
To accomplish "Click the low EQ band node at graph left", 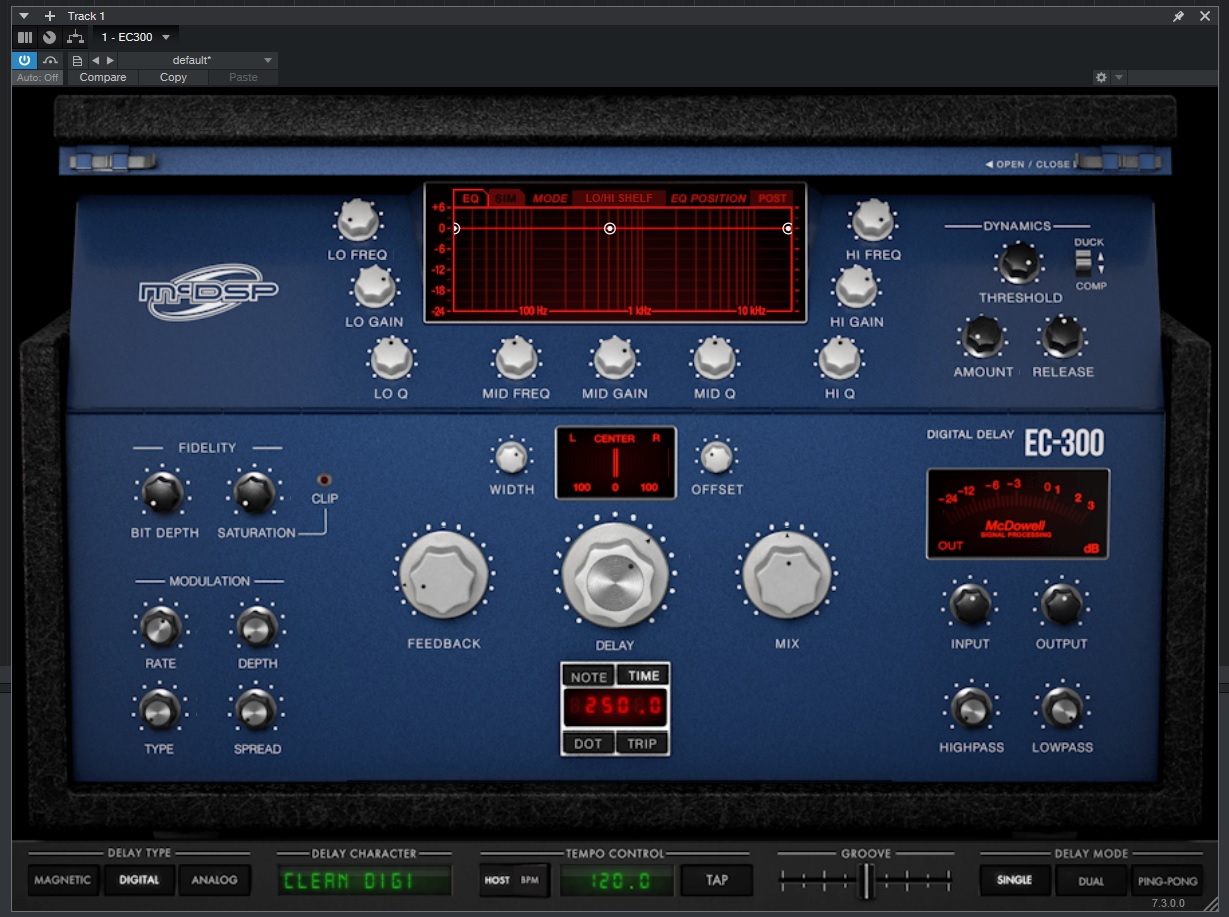I will [455, 229].
